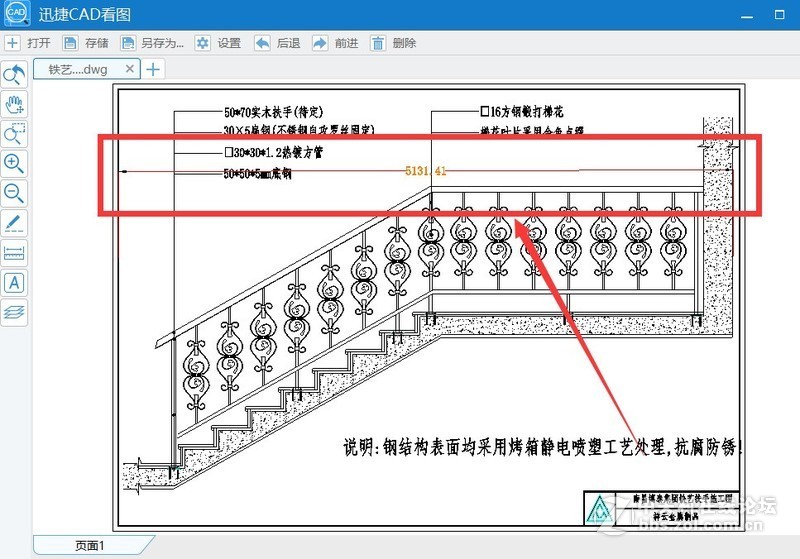The image size is (800, 559).
Task: Click the 删除 label
Action: pyautogui.click(x=405, y=43)
